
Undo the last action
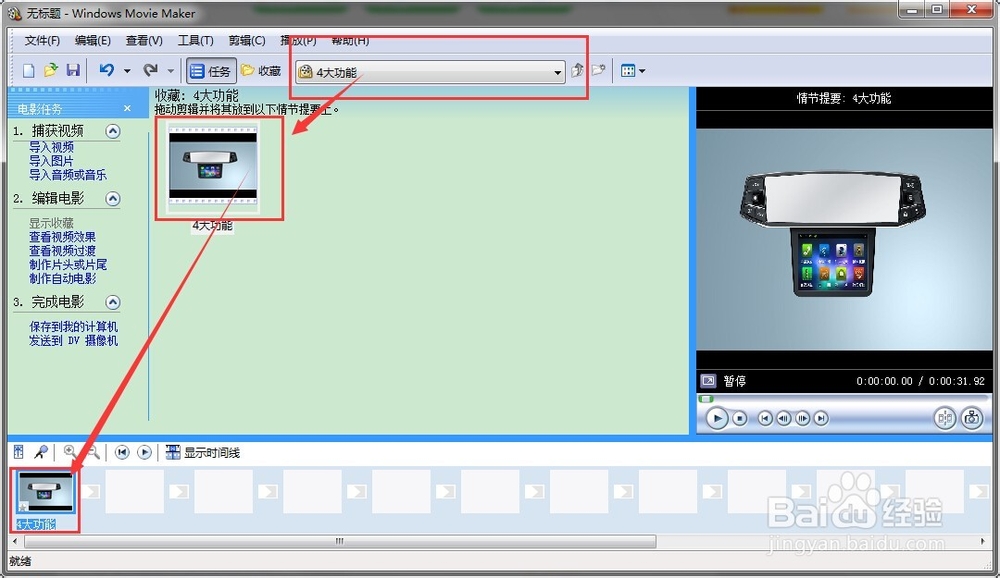(x=107, y=70)
